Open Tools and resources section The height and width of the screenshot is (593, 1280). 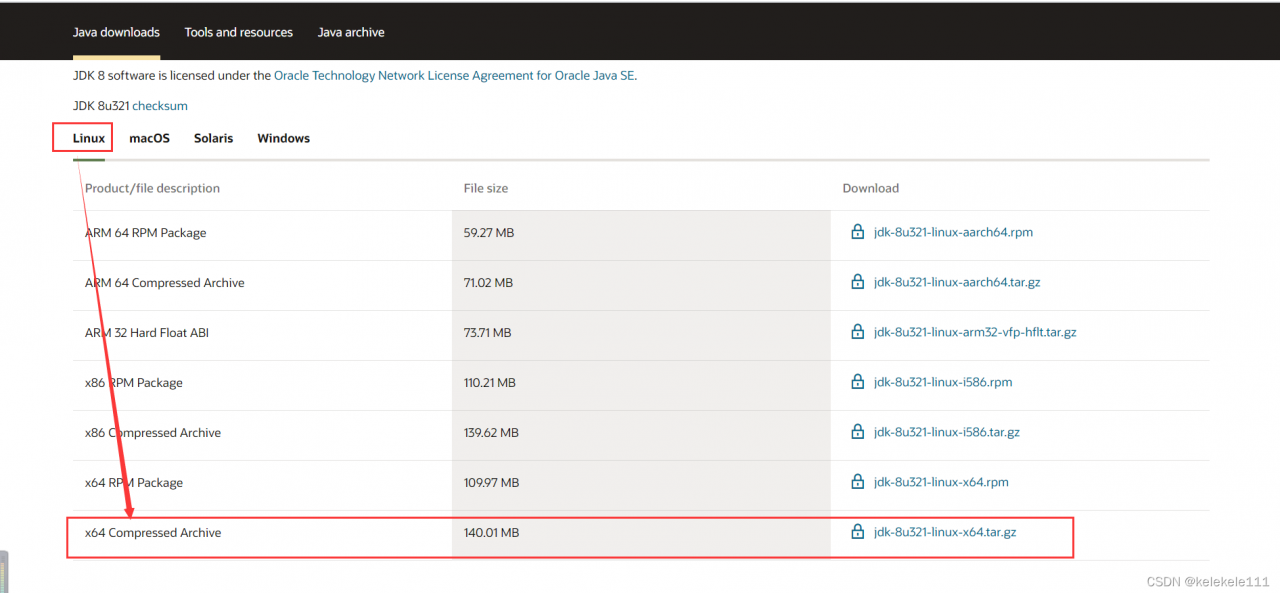(x=239, y=32)
